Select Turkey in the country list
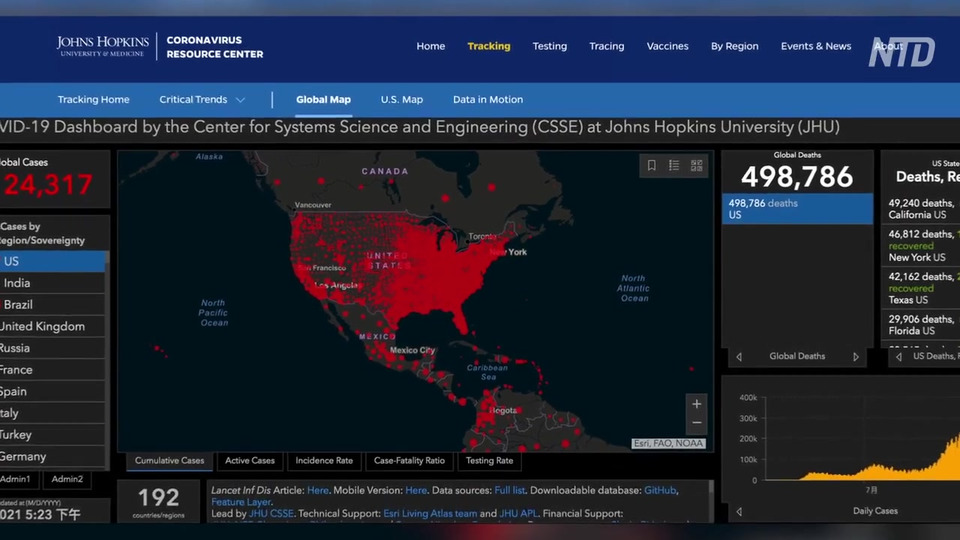The width and height of the screenshot is (960, 540). click(53, 435)
